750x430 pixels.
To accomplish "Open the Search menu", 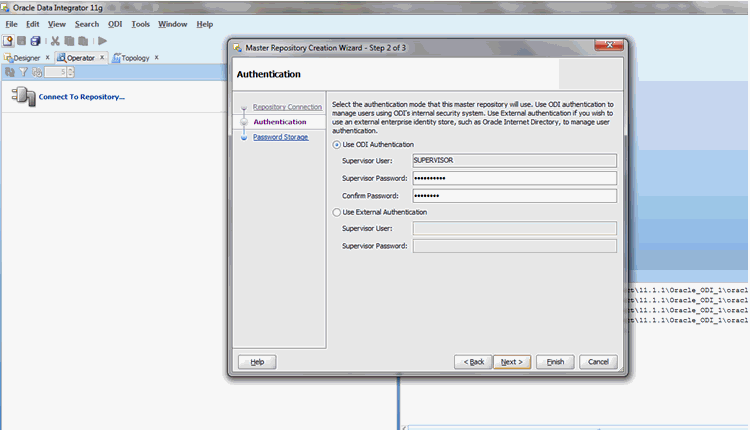I will [87, 24].
